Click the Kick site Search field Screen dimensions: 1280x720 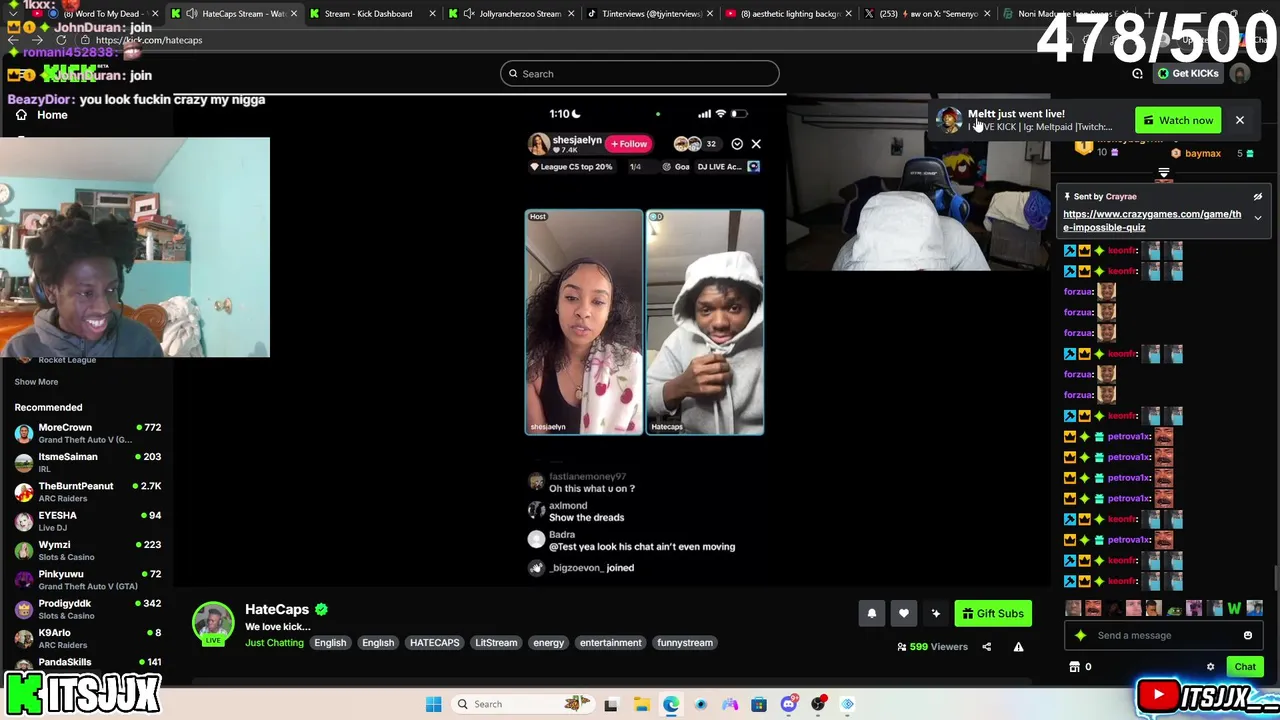[x=640, y=73]
